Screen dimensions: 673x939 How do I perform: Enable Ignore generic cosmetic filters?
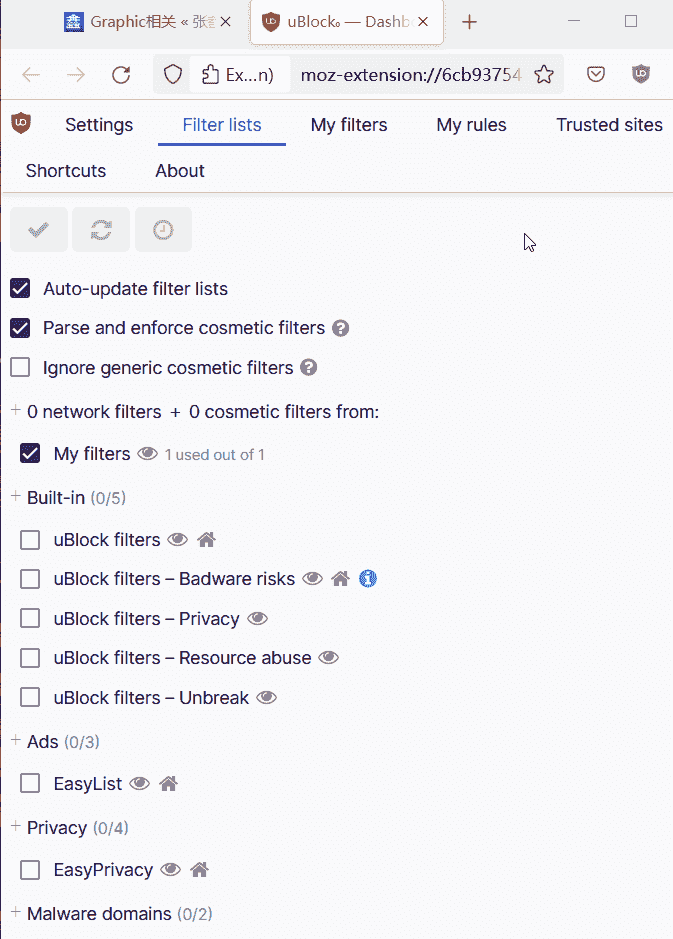point(19,366)
